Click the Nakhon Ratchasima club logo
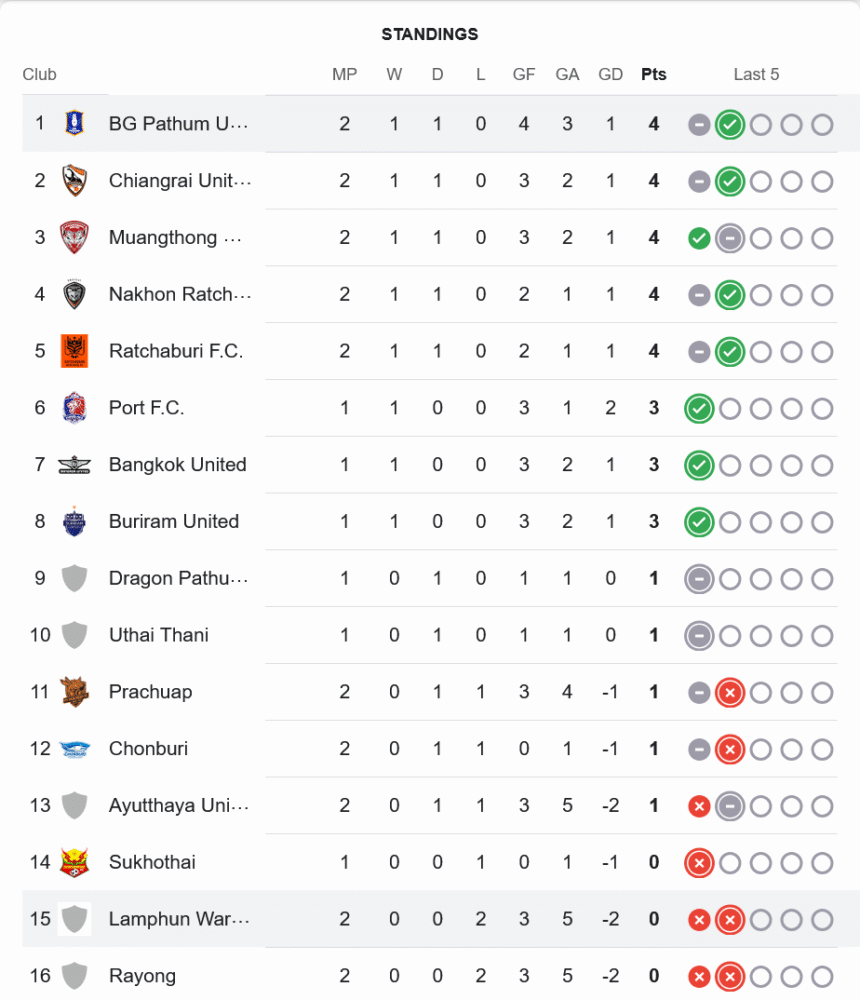 pos(74,295)
